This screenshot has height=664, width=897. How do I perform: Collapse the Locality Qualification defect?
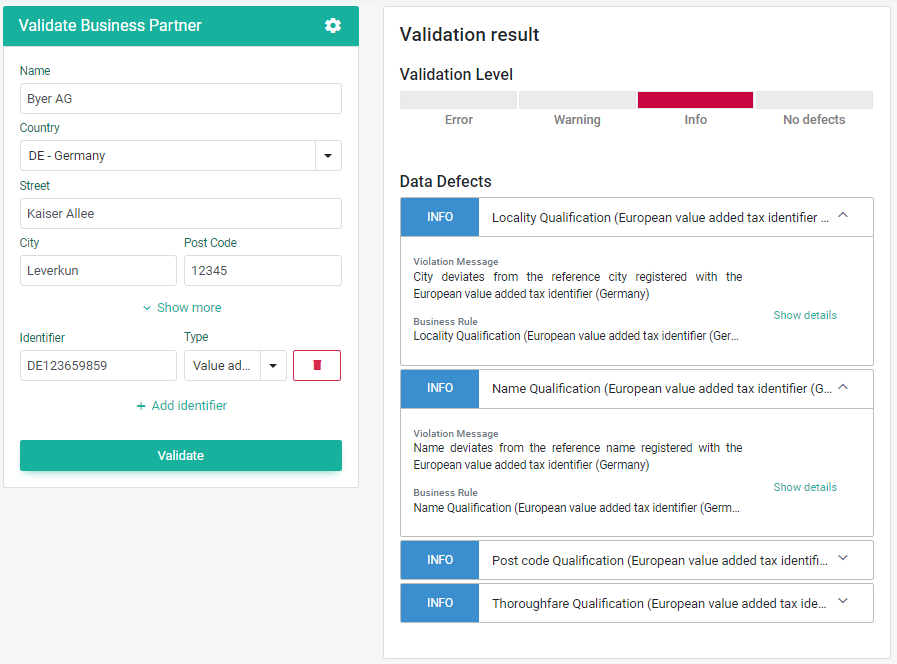842,216
